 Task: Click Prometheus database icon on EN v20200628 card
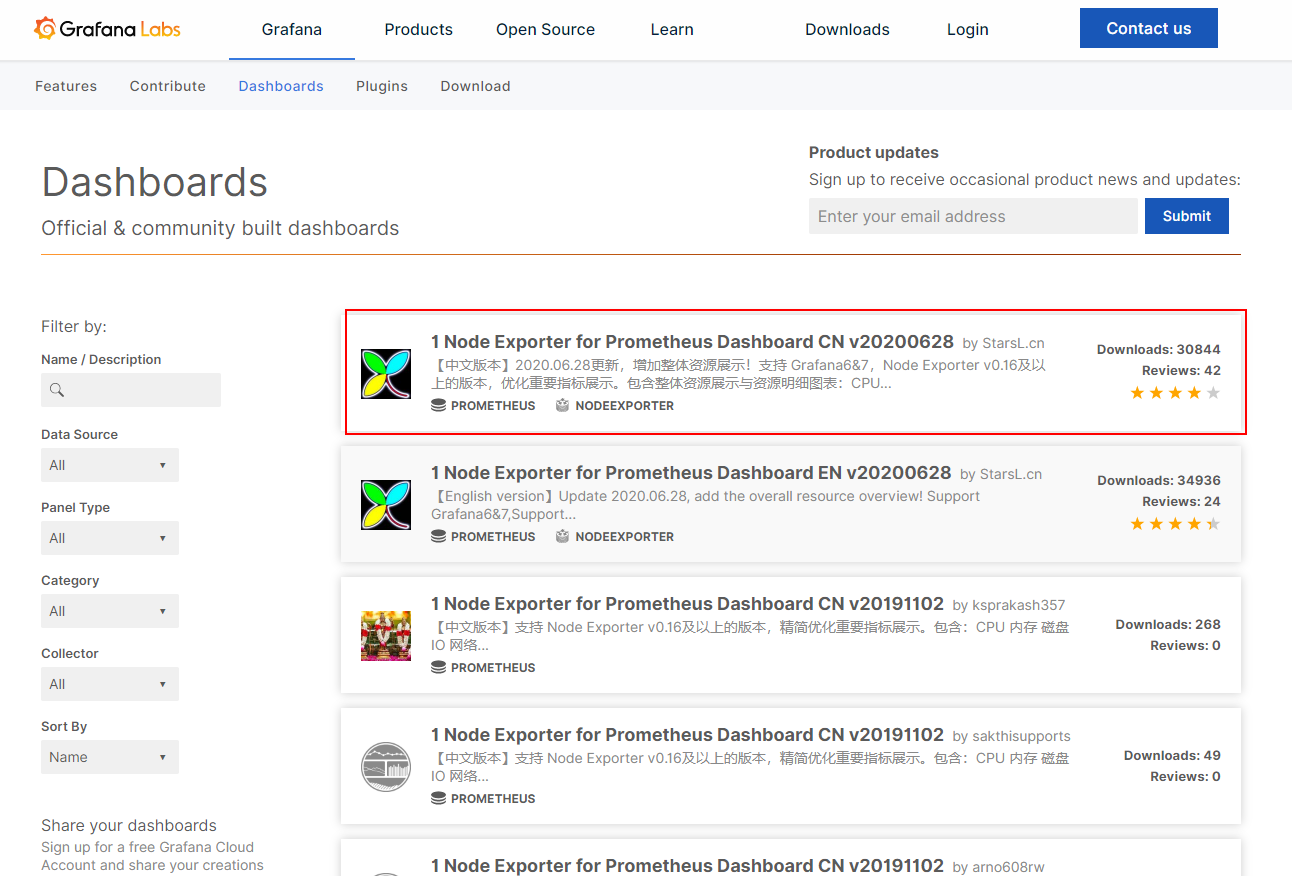coord(438,537)
